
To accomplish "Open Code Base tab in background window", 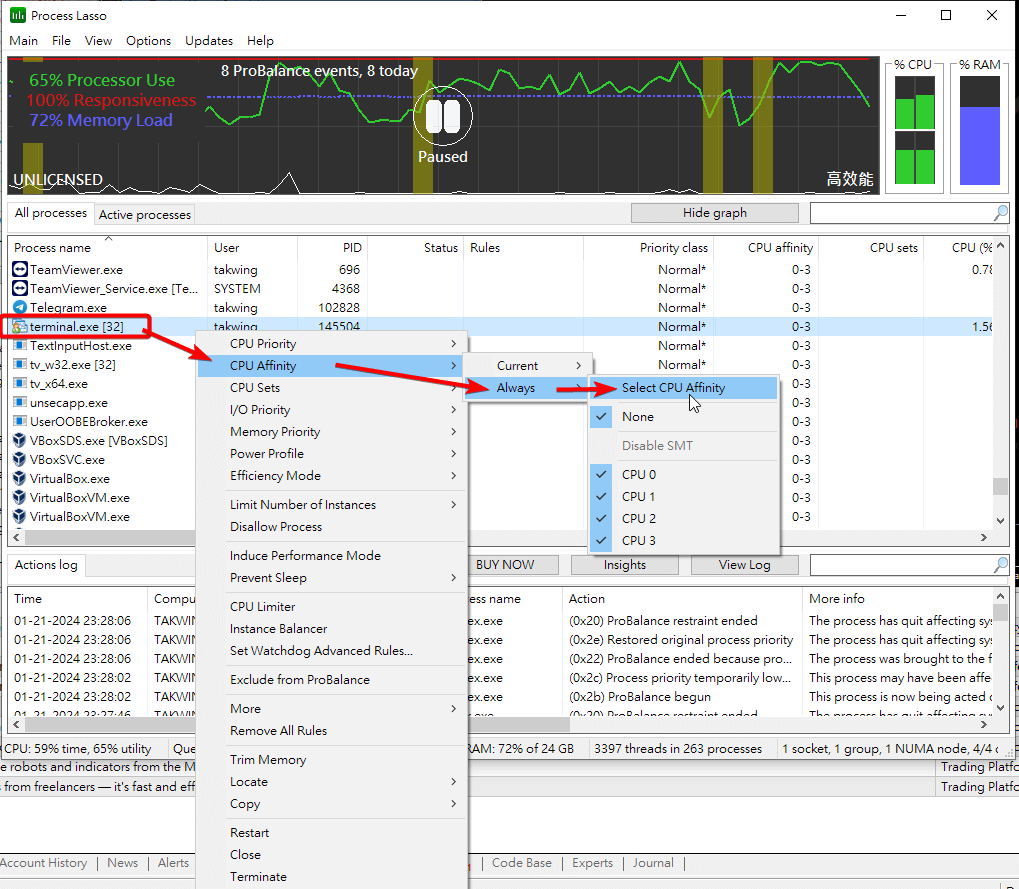I will (x=522, y=863).
